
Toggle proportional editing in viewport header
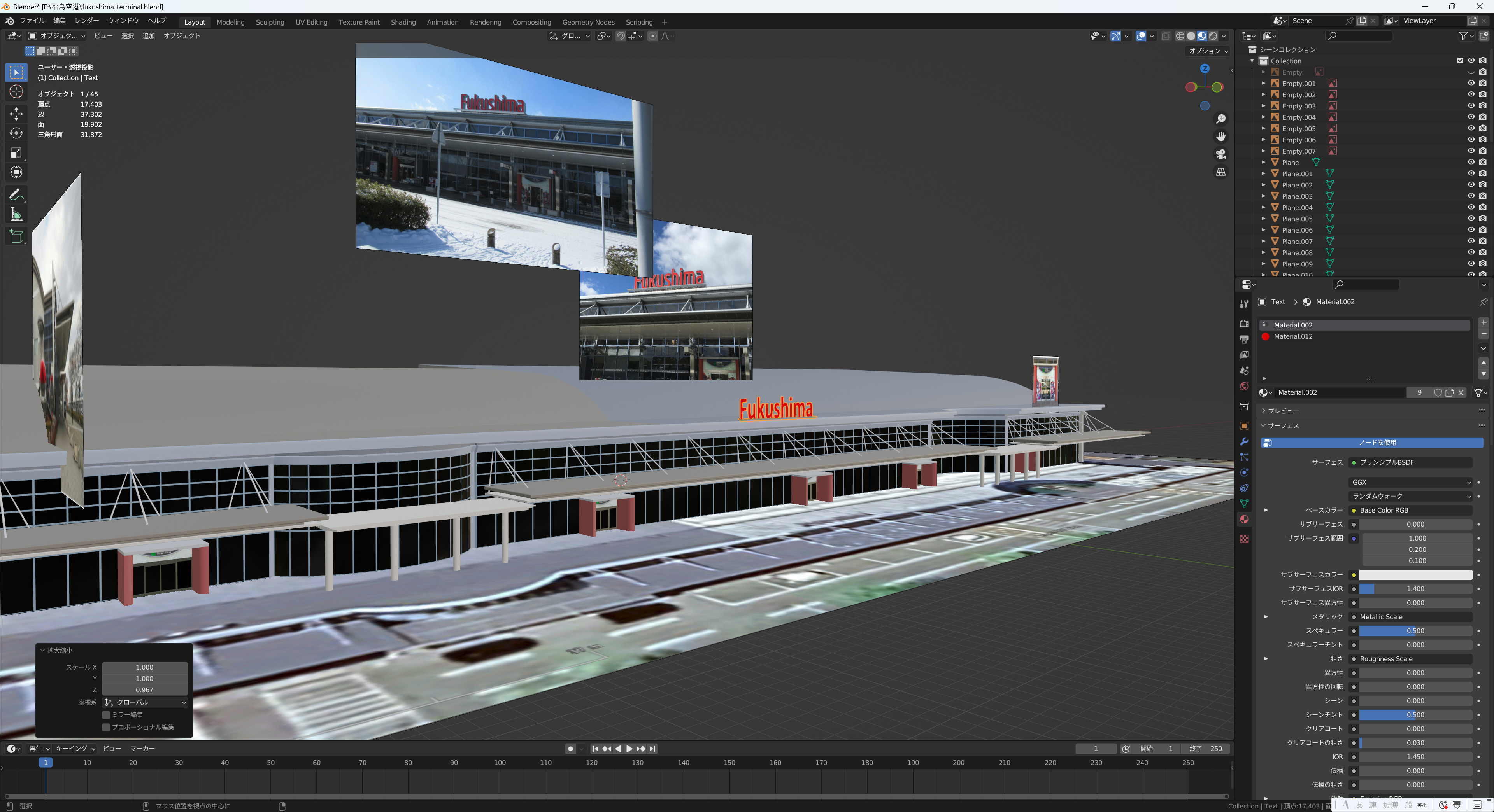(652, 36)
